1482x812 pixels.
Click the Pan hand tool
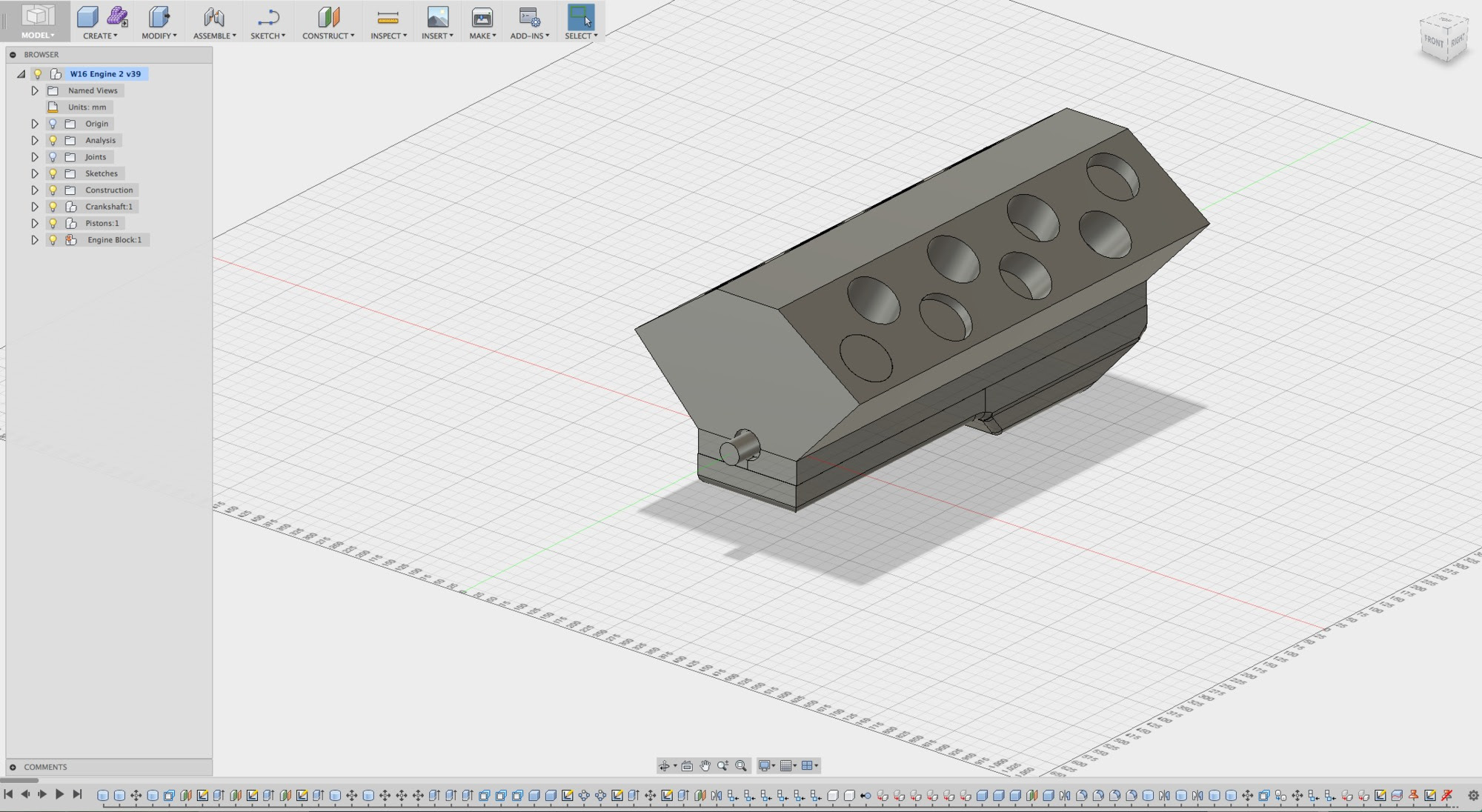[705, 766]
